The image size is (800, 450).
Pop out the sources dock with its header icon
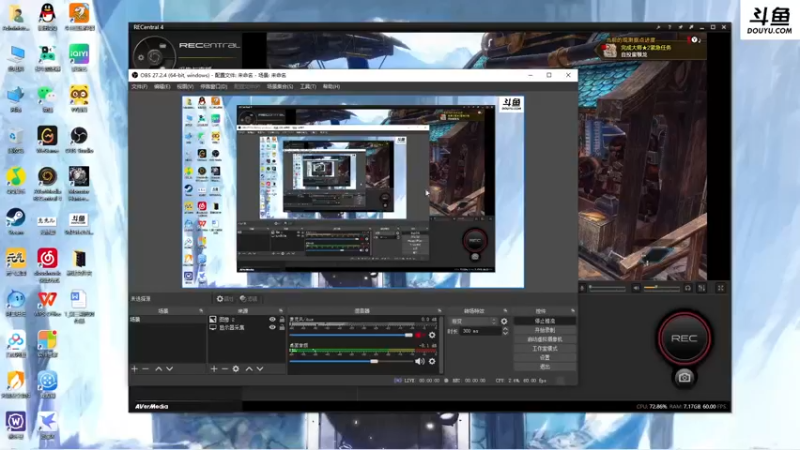click(281, 311)
